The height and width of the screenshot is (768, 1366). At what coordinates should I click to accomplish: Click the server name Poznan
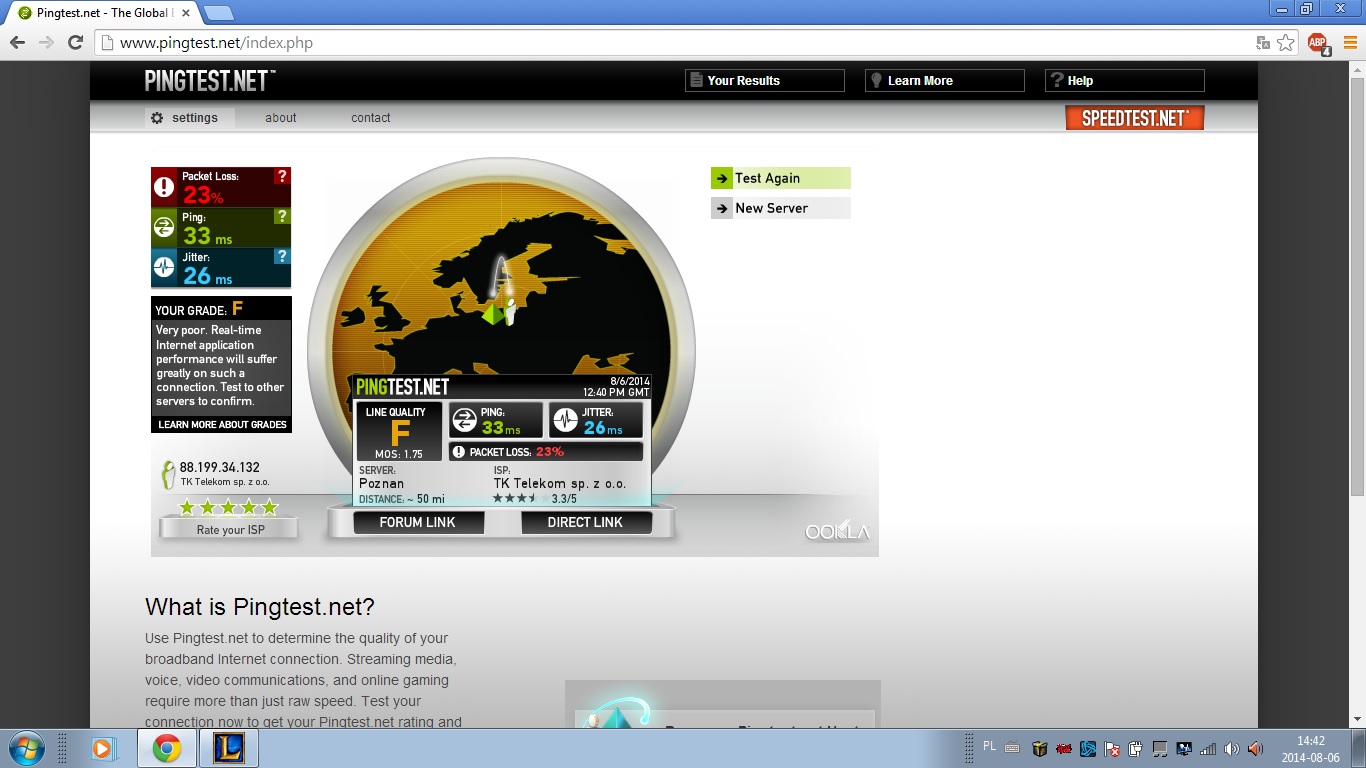click(x=382, y=484)
